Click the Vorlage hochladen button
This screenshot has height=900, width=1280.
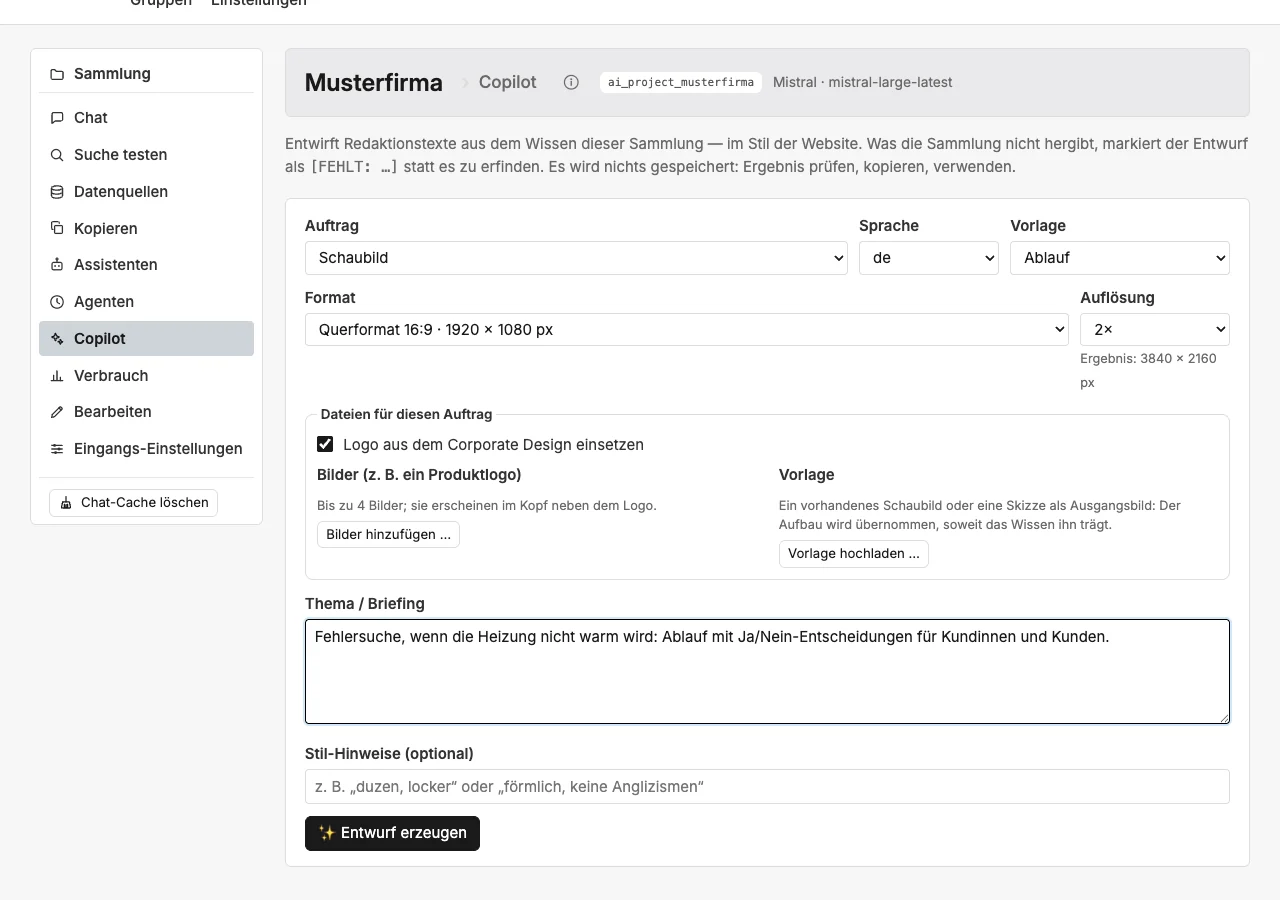854,554
